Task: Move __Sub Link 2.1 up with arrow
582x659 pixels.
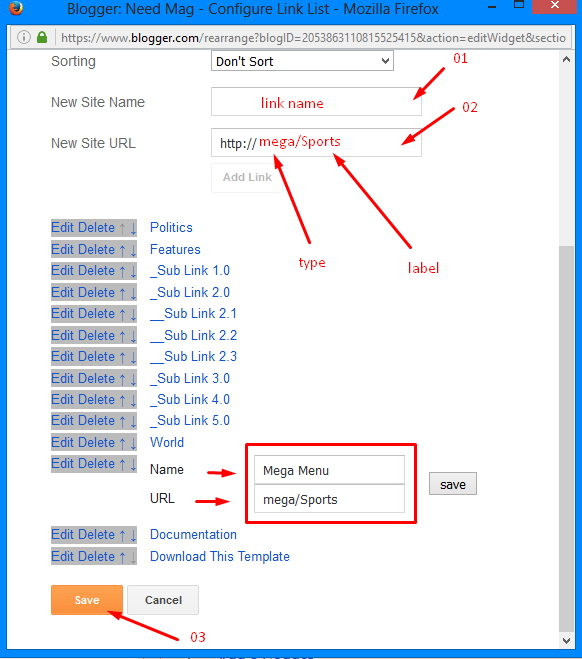Action: coord(122,314)
